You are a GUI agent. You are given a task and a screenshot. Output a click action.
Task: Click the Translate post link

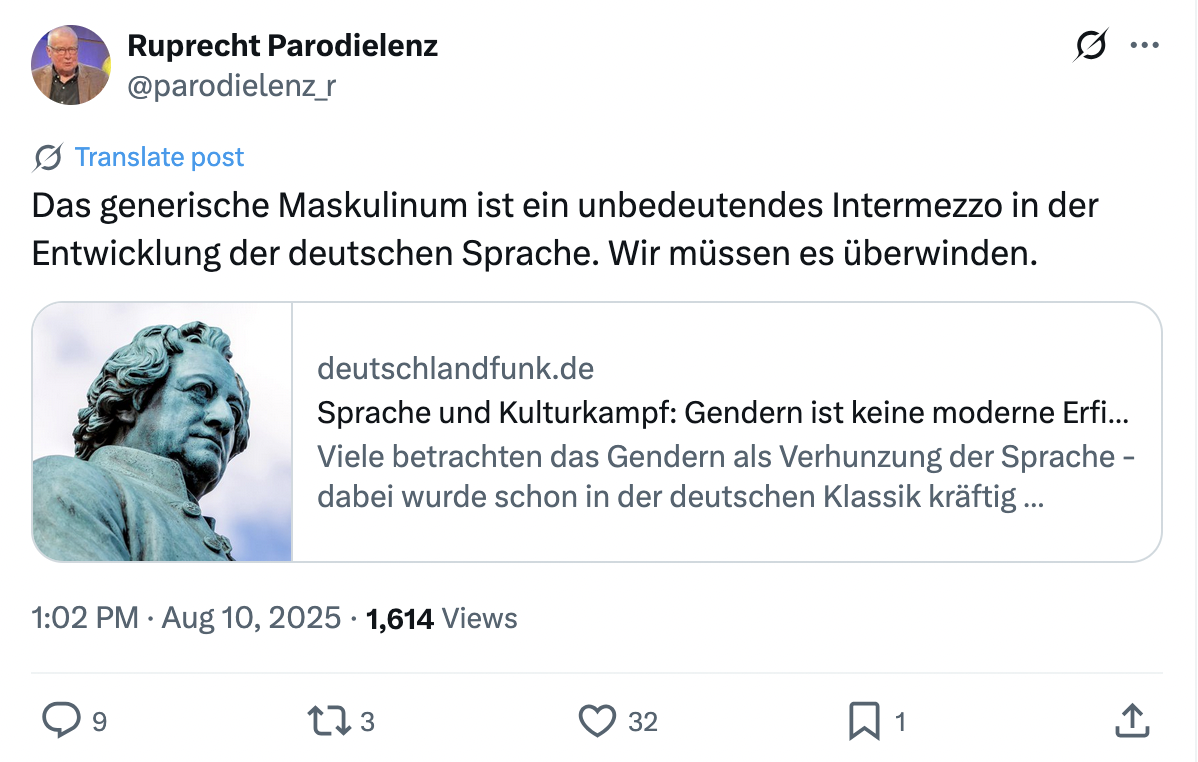tap(159, 157)
